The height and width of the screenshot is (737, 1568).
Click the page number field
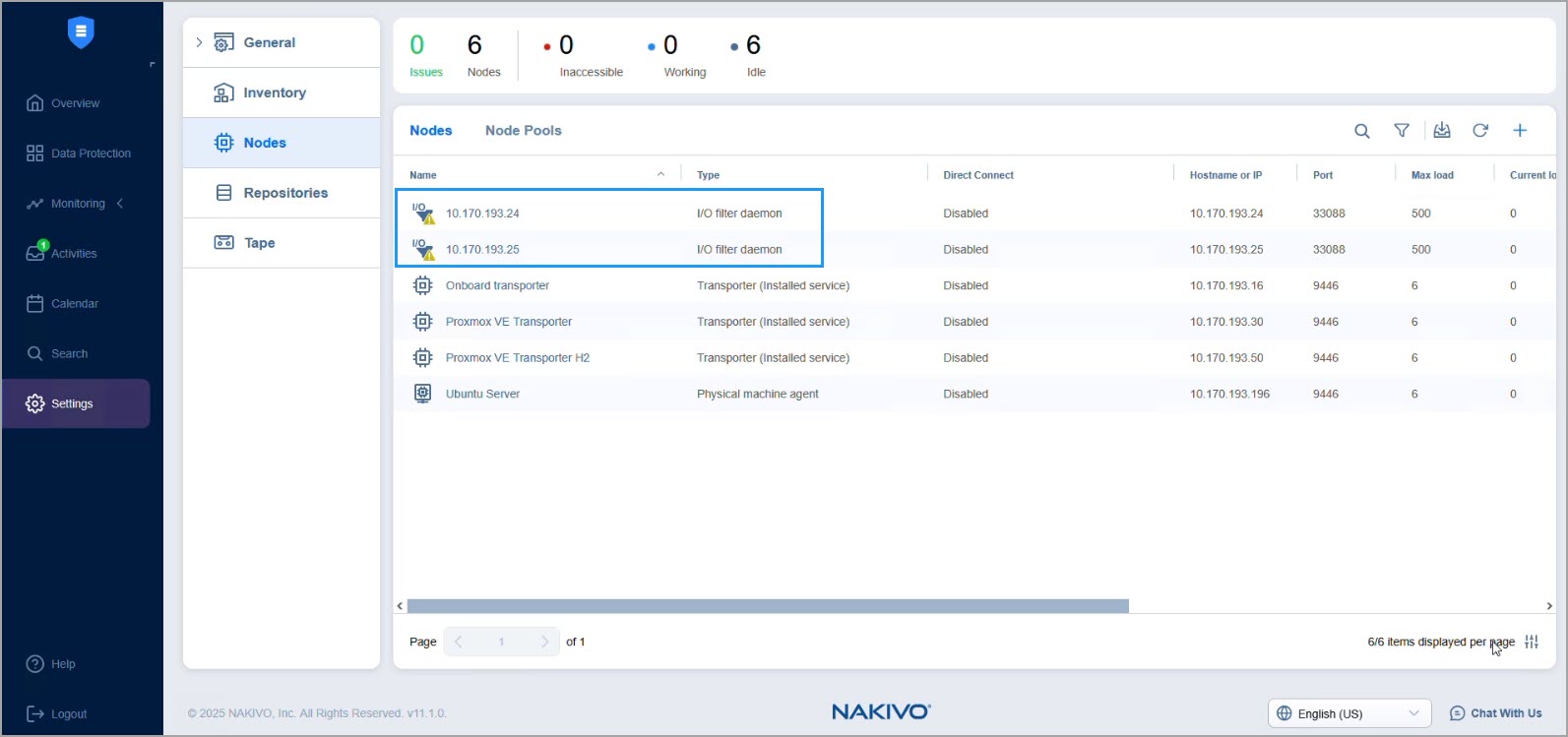501,642
